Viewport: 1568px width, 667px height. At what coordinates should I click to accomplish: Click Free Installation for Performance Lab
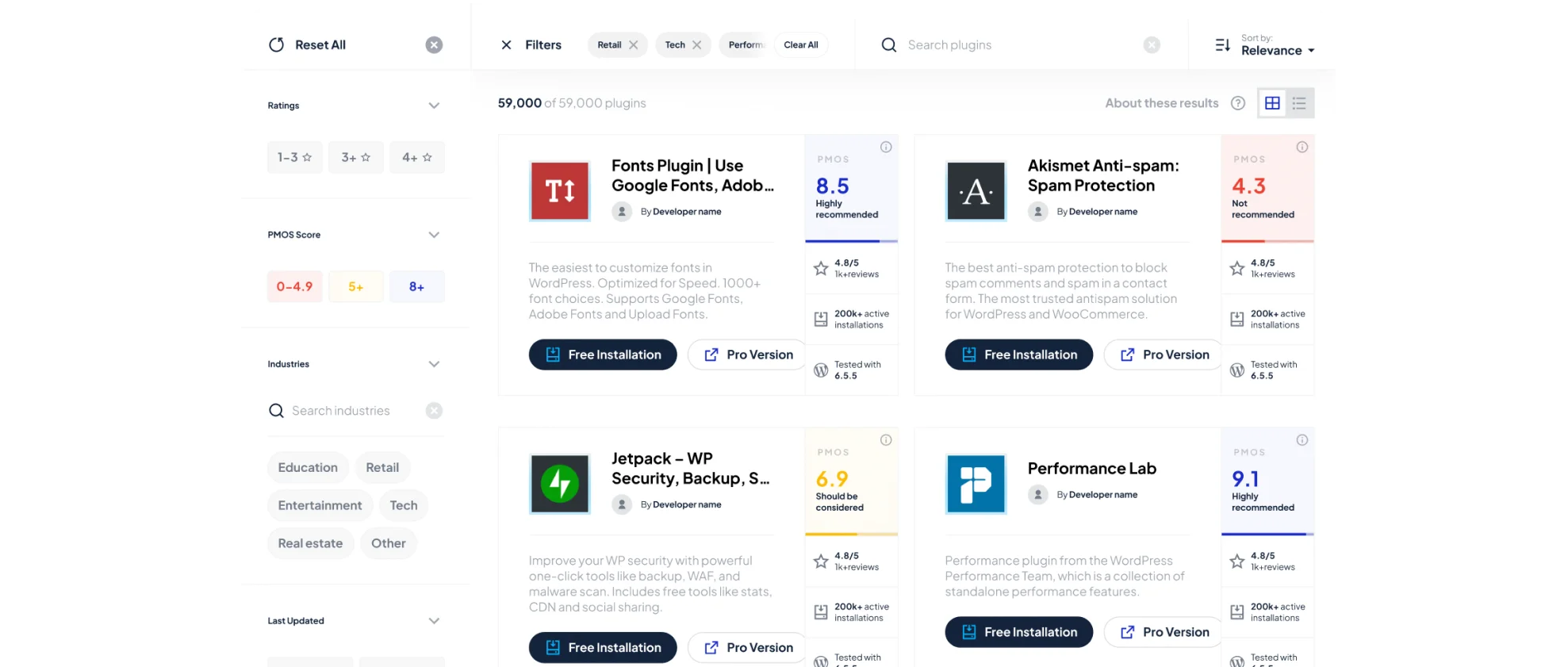[x=1018, y=632]
